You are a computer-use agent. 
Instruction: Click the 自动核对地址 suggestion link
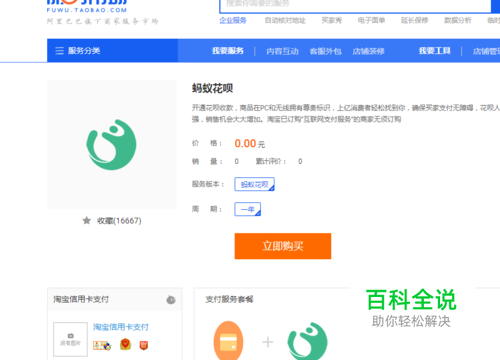pyautogui.click(x=285, y=20)
